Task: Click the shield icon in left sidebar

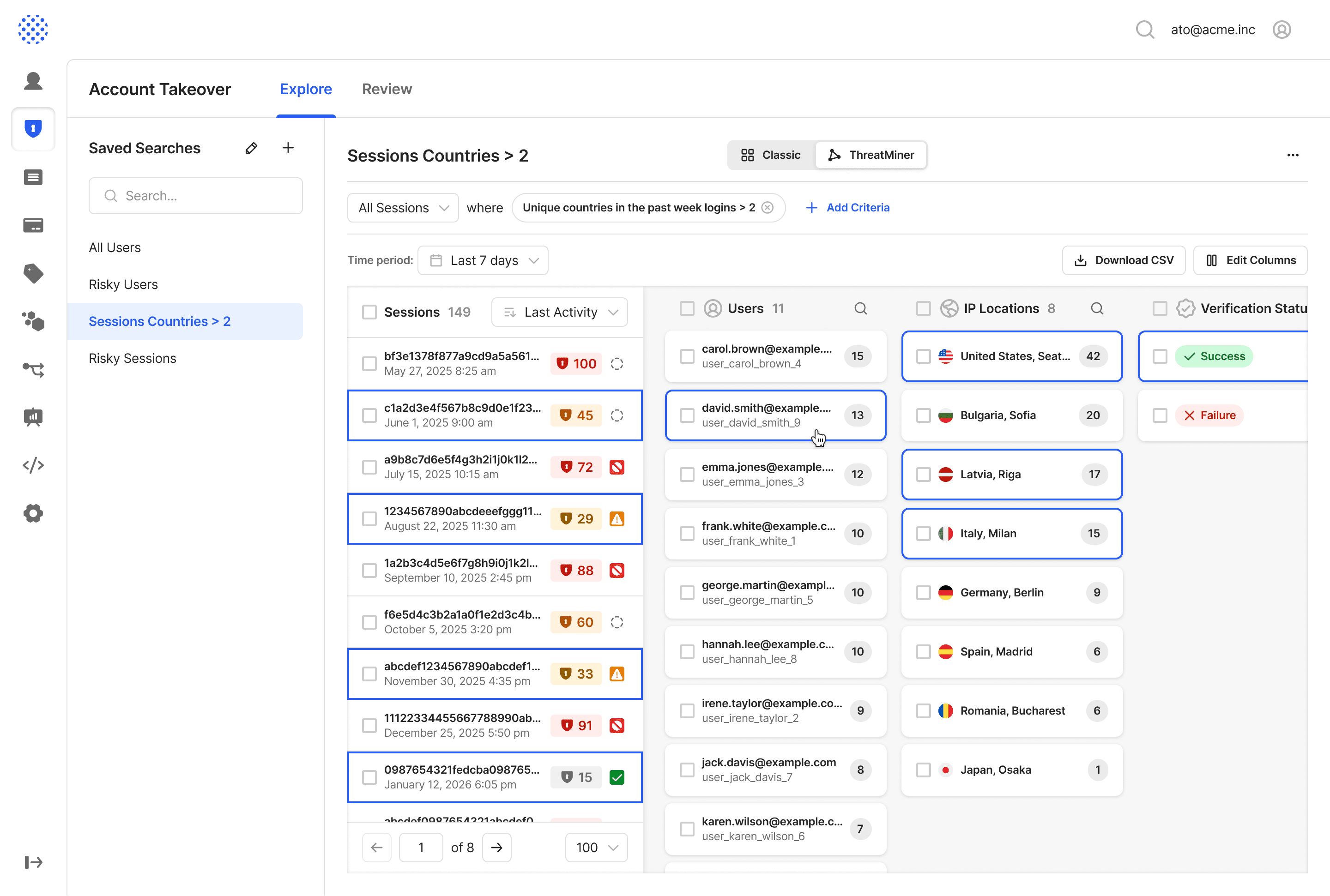Action: (33, 129)
